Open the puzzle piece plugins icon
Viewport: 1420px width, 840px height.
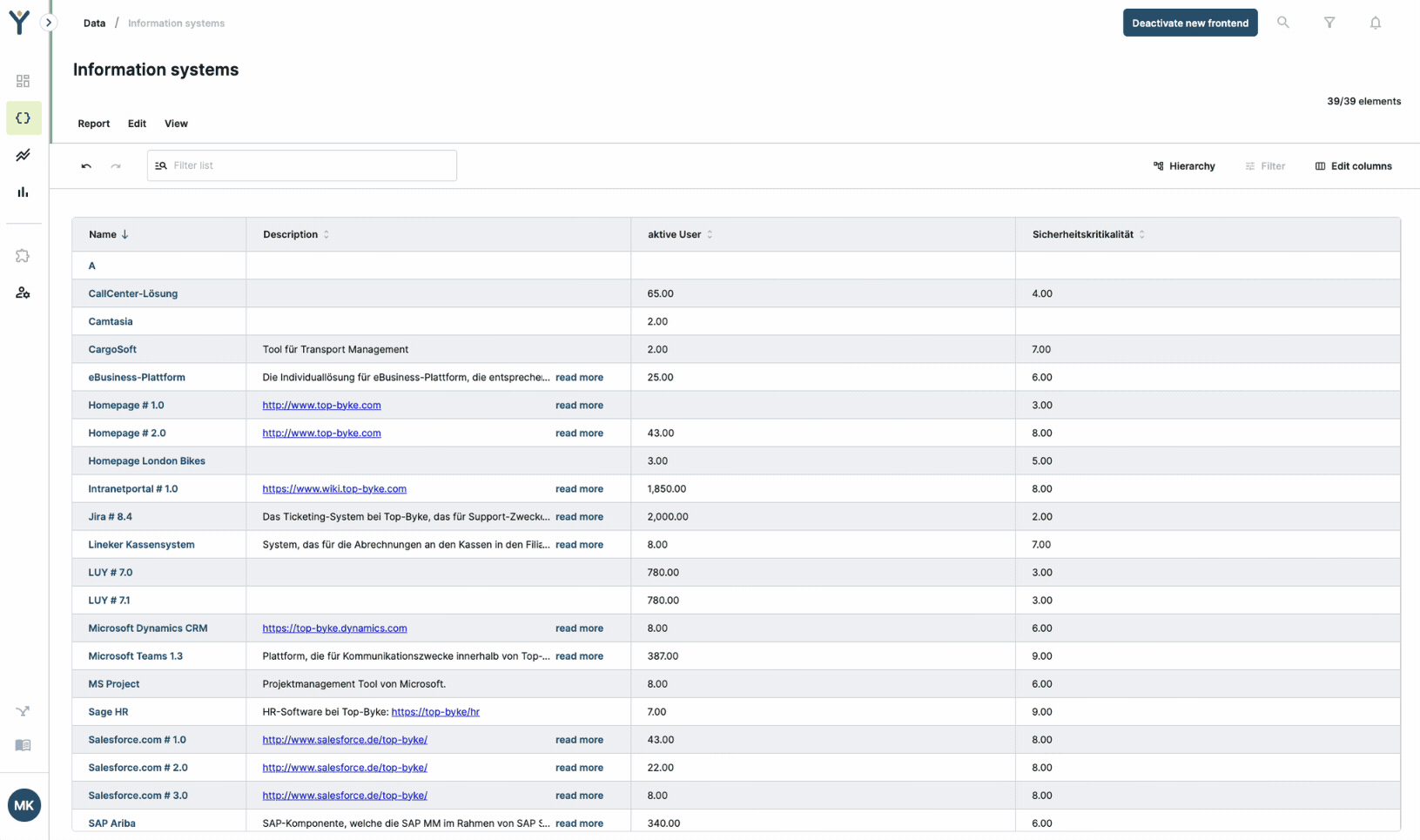coord(24,256)
